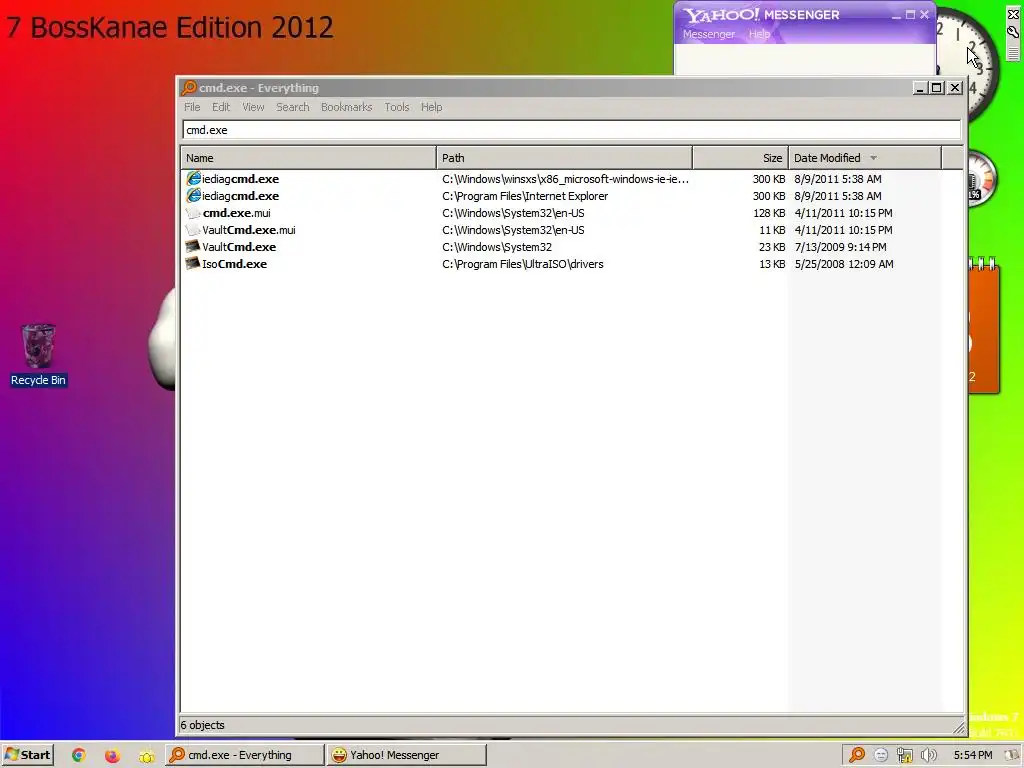Open the Start menu button

pyautogui.click(x=27, y=755)
